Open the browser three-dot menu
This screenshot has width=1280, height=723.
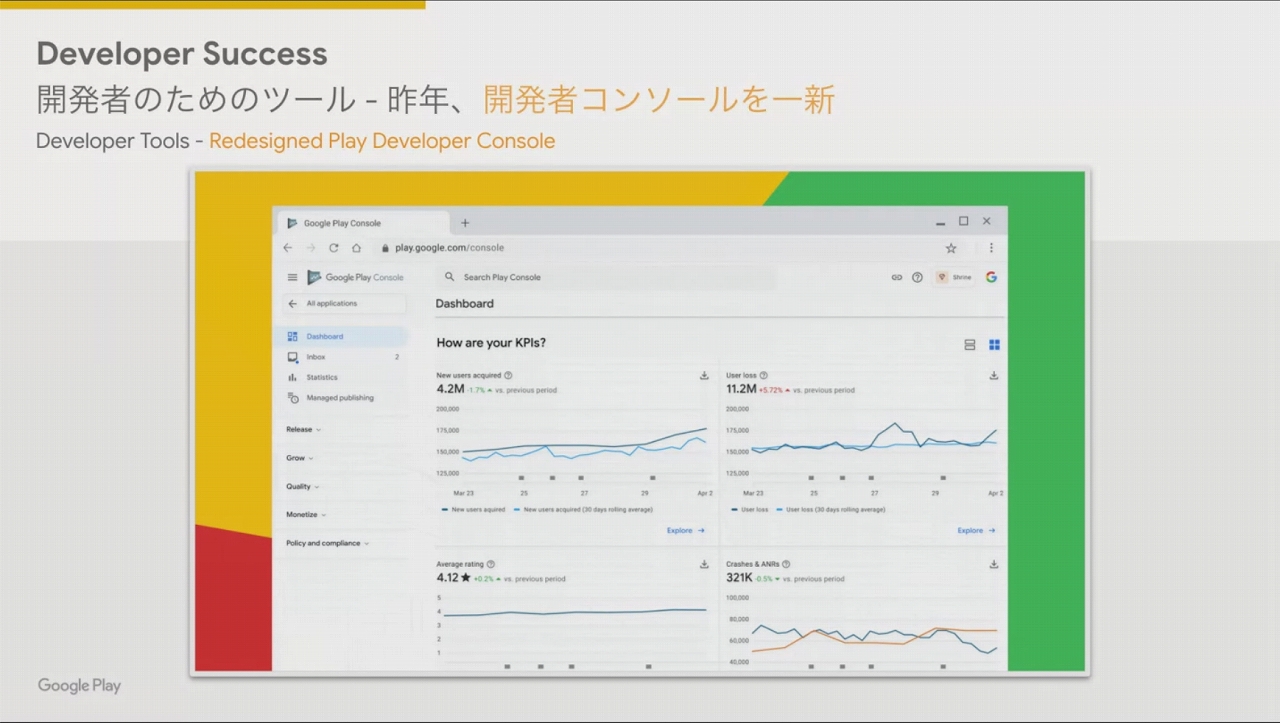pyautogui.click(x=991, y=248)
